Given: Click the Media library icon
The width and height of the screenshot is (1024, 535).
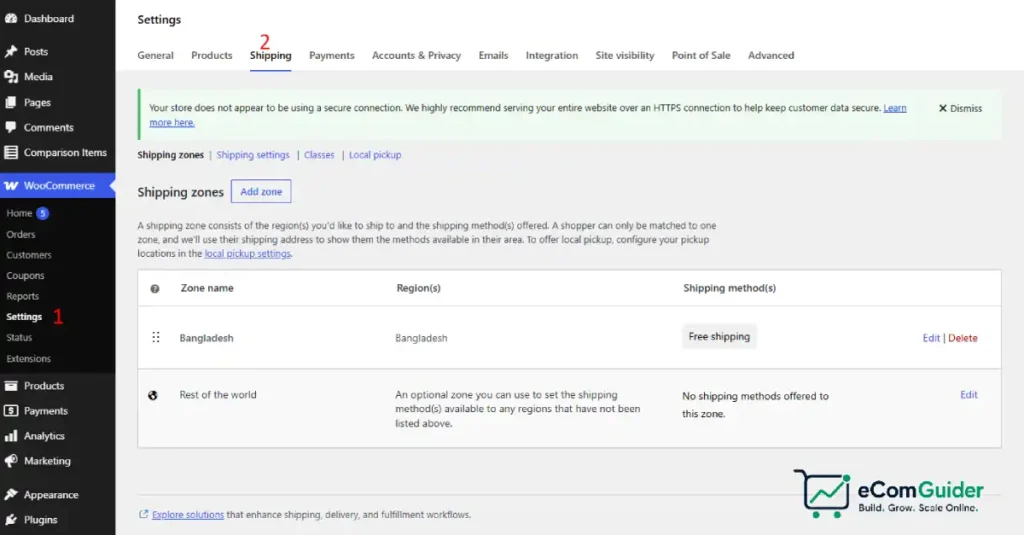Looking at the screenshot, I should [x=11, y=76].
